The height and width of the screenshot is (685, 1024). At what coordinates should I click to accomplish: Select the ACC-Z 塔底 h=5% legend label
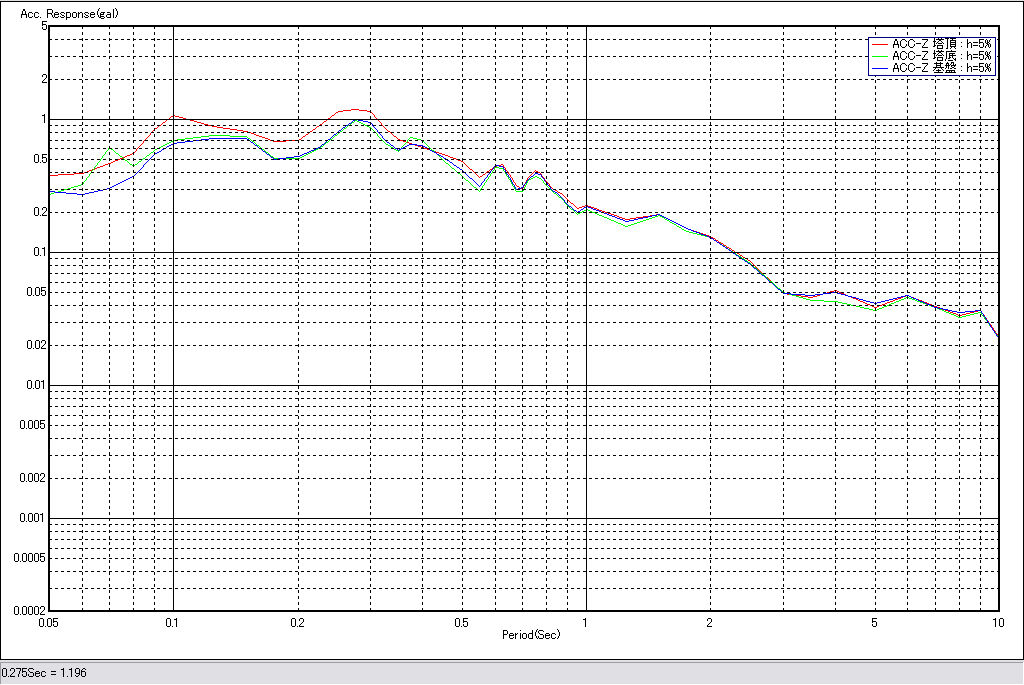tap(941, 56)
